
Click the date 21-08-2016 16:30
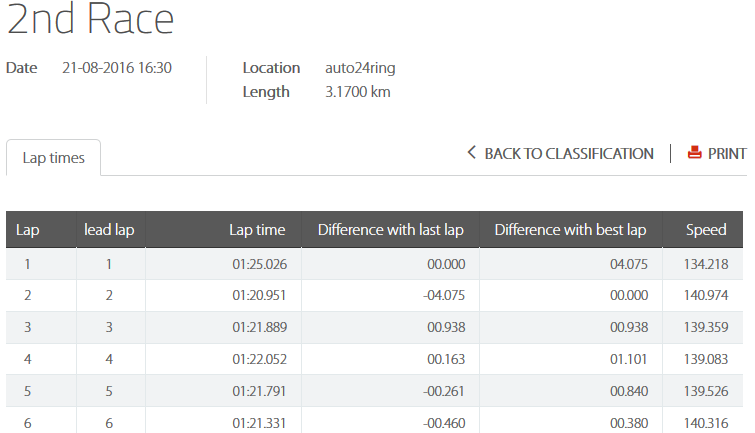click(117, 68)
